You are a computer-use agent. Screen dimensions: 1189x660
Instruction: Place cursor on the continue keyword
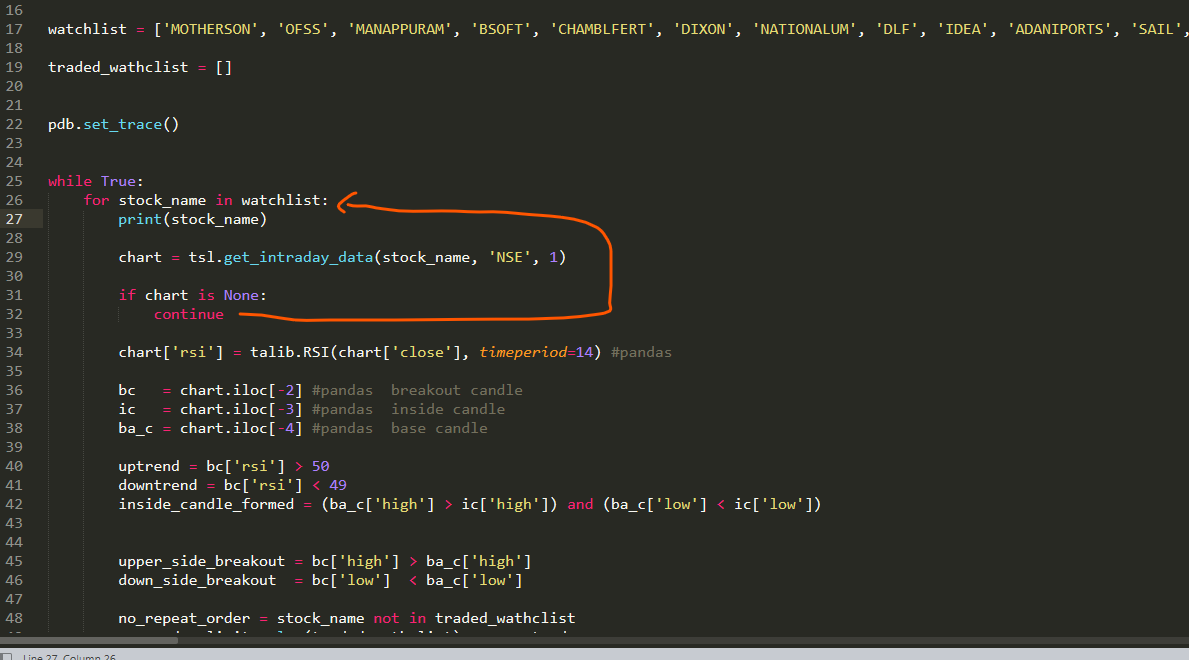(189, 314)
